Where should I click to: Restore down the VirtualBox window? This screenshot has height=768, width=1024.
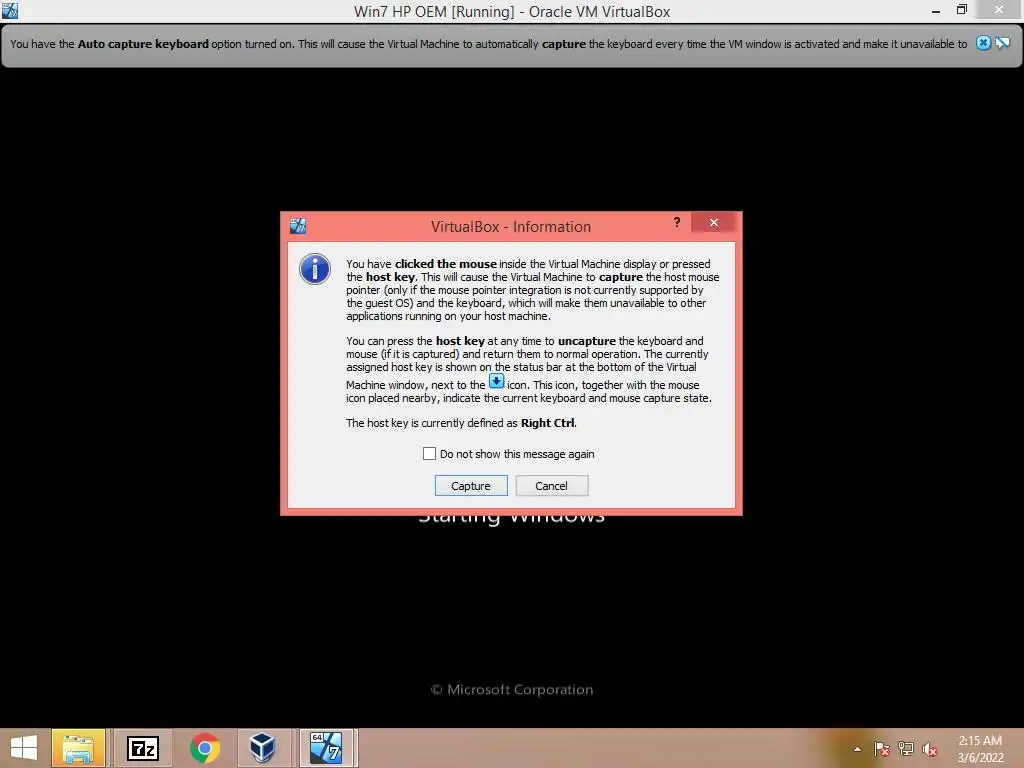point(961,10)
